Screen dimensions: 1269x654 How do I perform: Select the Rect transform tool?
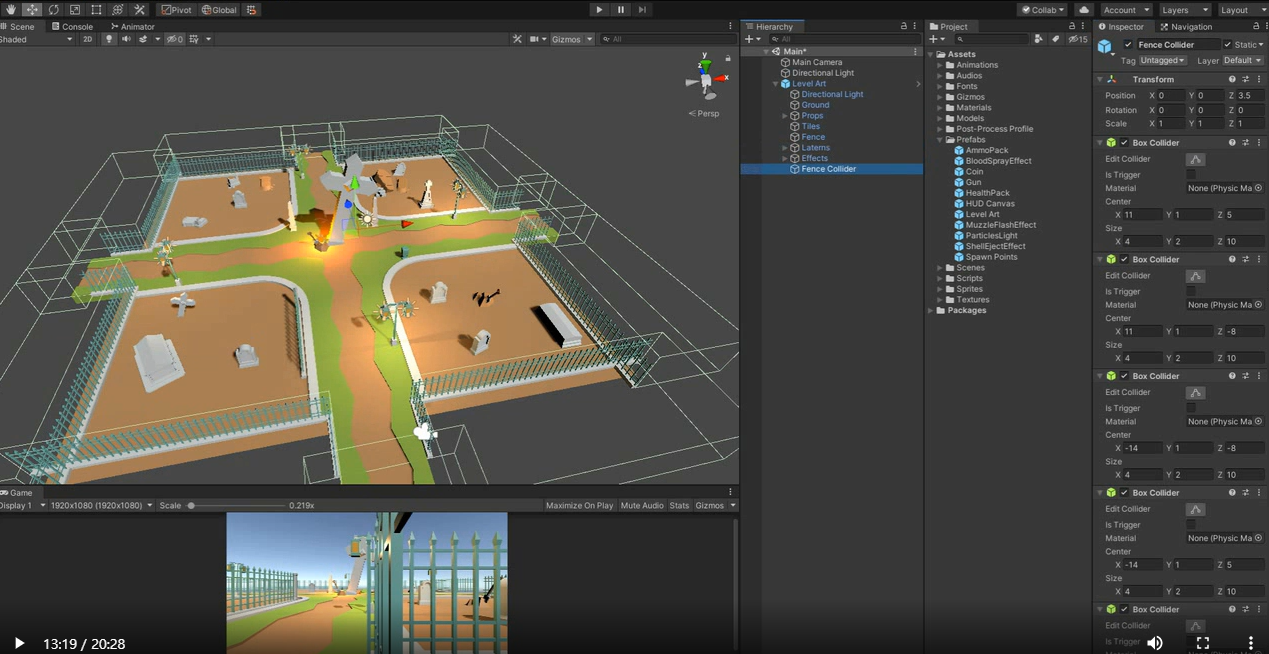tap(96, 10)
